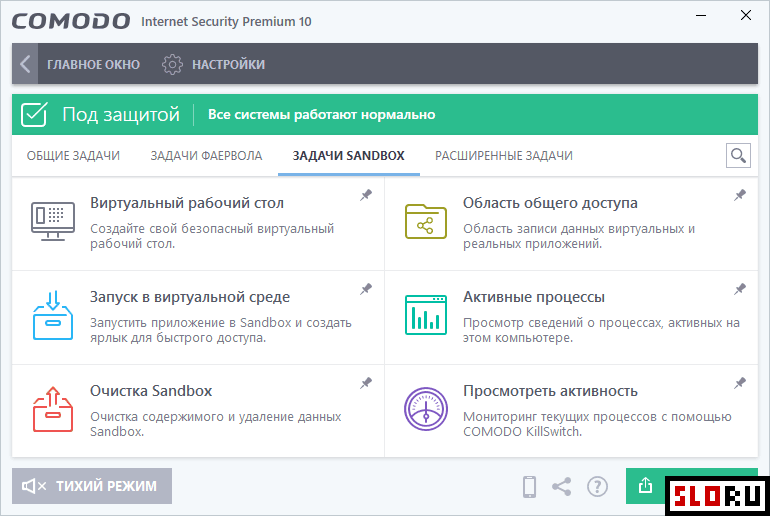This screenshot has height=516, width=770.
Task: Click the share icon at the bottom
Action: [x=562, y=487]
